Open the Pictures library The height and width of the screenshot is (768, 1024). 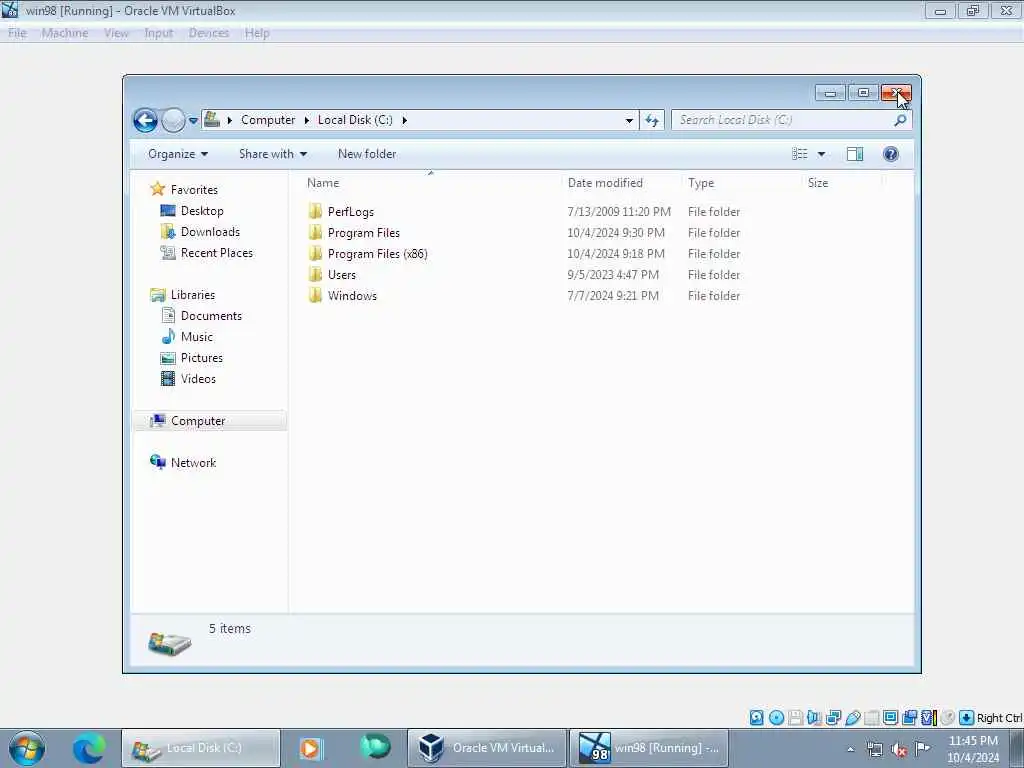[x=202, y=357]
